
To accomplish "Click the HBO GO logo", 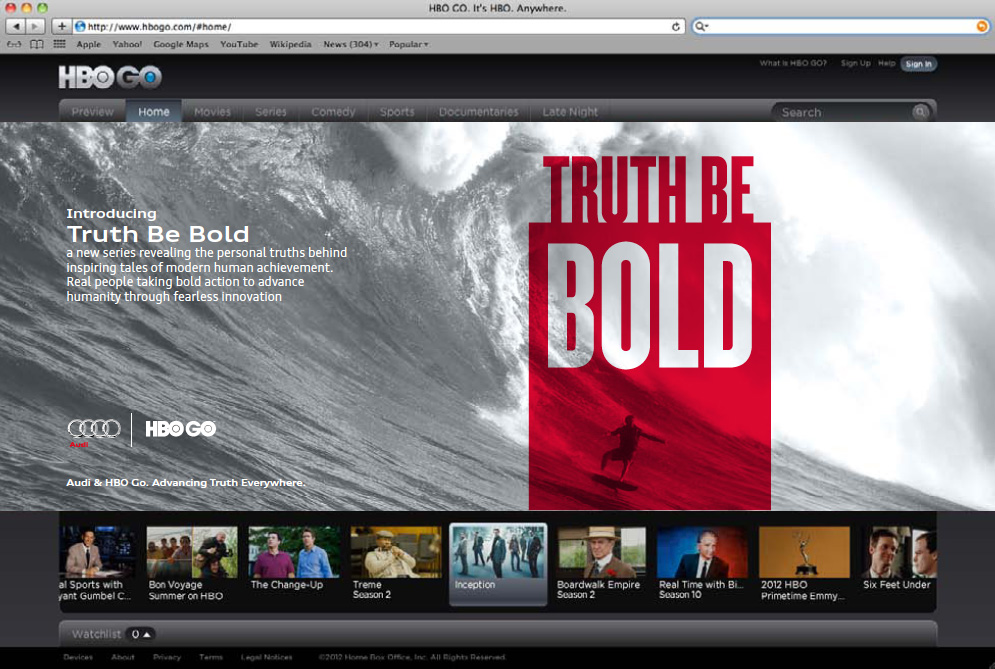I will pos(109,76).
